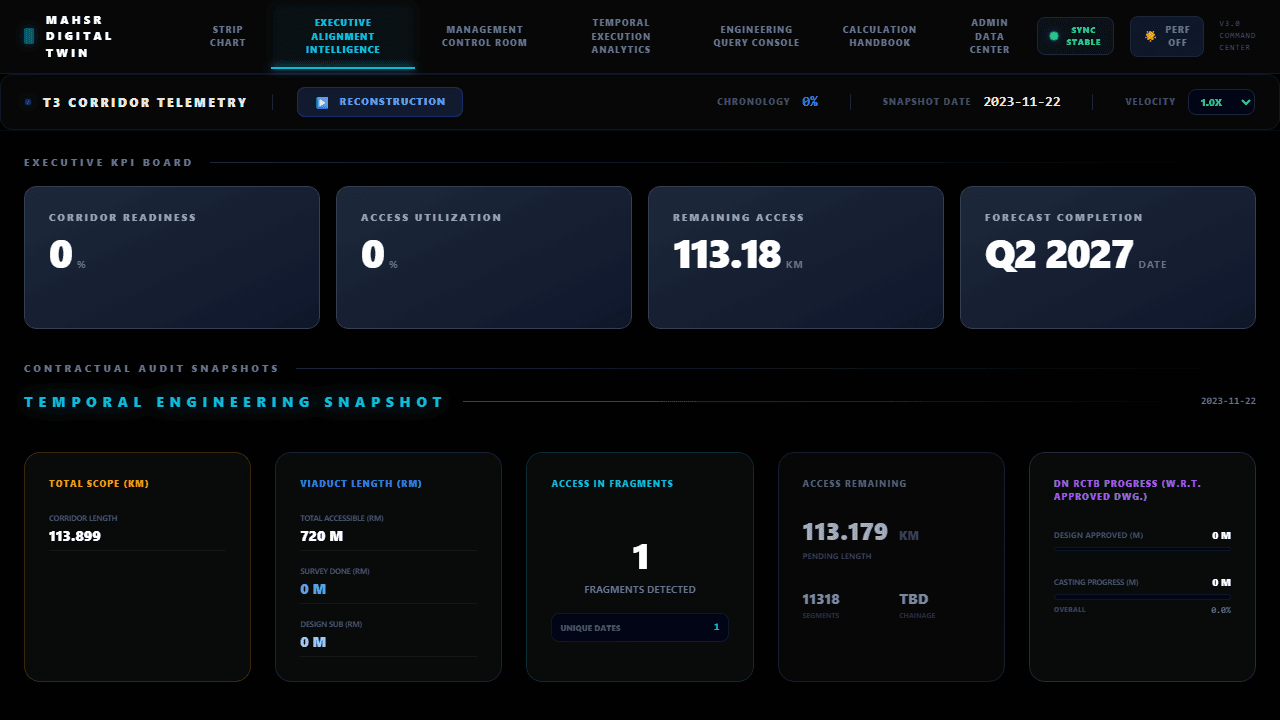The width and height of the screenshot is (1280, 720).
Task: Click the play icon in Reconstruction button
Action: 322,102
